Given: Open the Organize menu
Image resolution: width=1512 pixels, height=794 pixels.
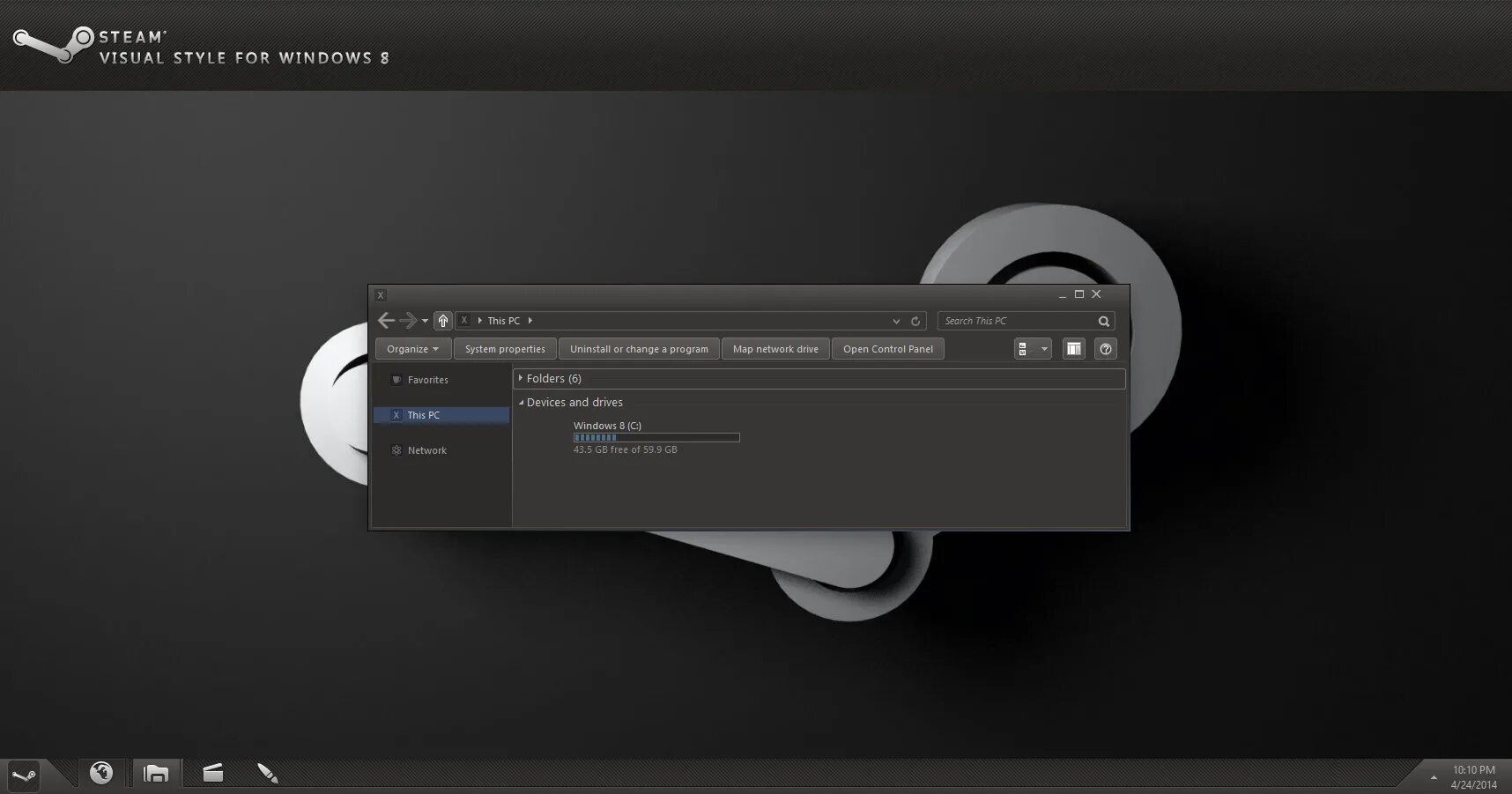Looking at the screenshot, I should [413, 349].
